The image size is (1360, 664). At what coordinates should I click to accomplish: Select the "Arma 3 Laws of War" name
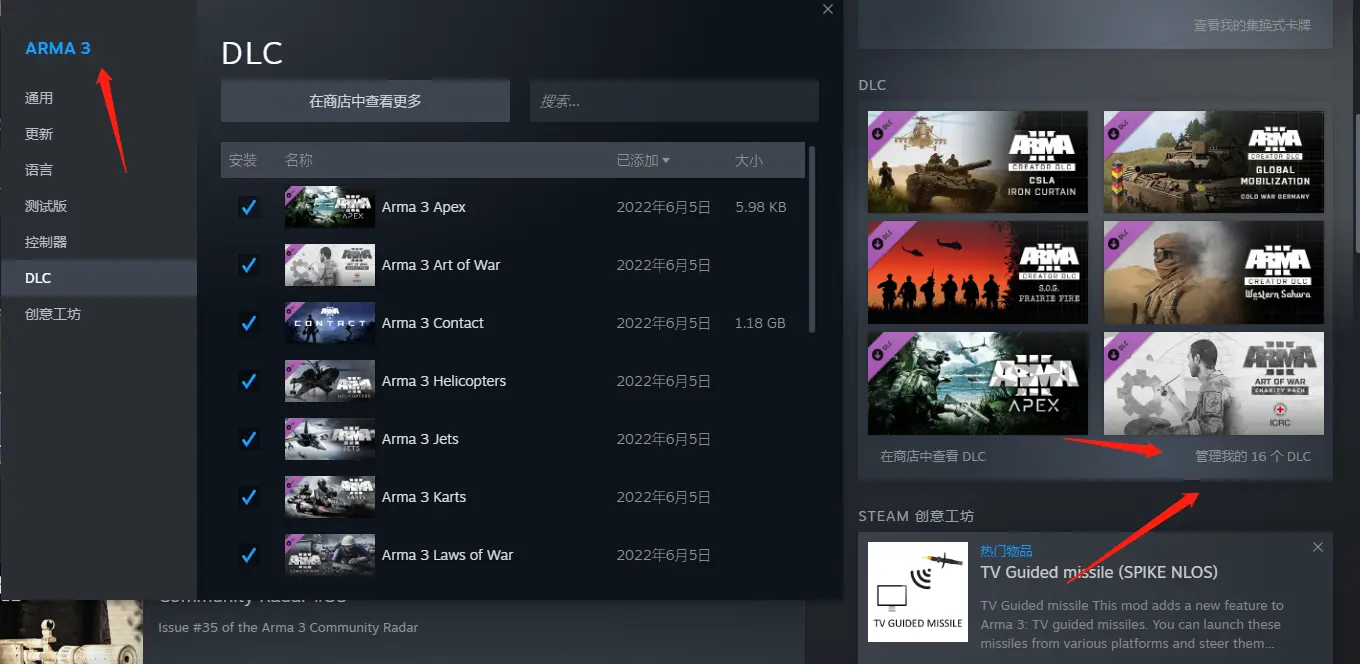[447, 555]
